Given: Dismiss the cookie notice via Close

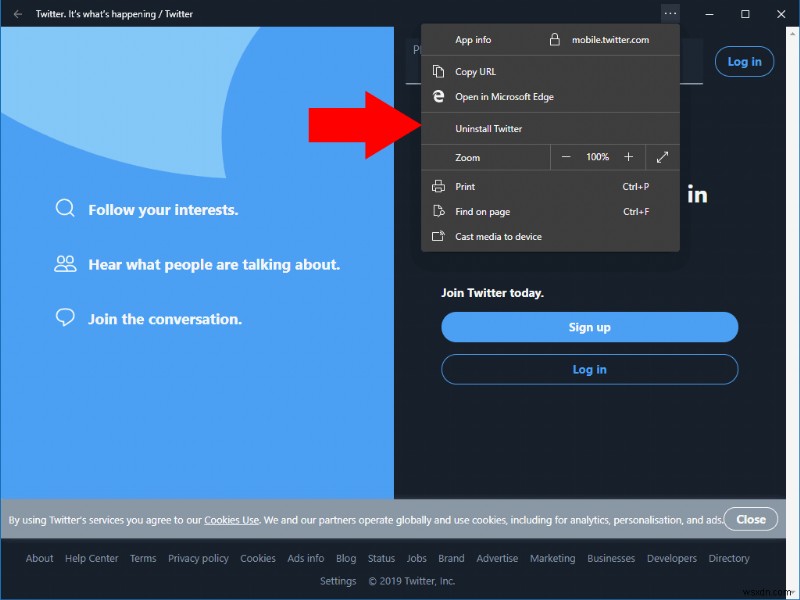Looking at the screenshot, I should 750,519.
